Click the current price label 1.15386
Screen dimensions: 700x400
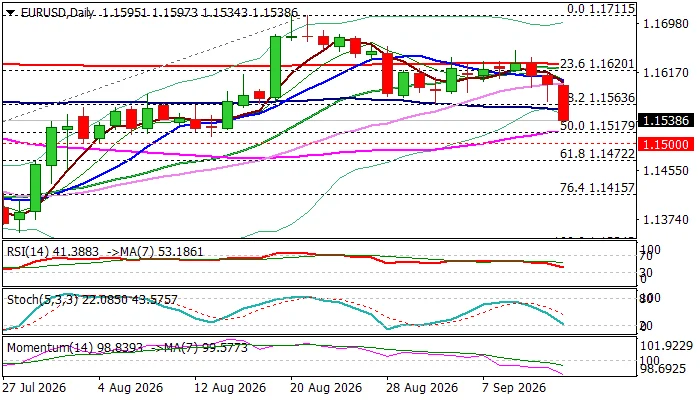[666, 121]
